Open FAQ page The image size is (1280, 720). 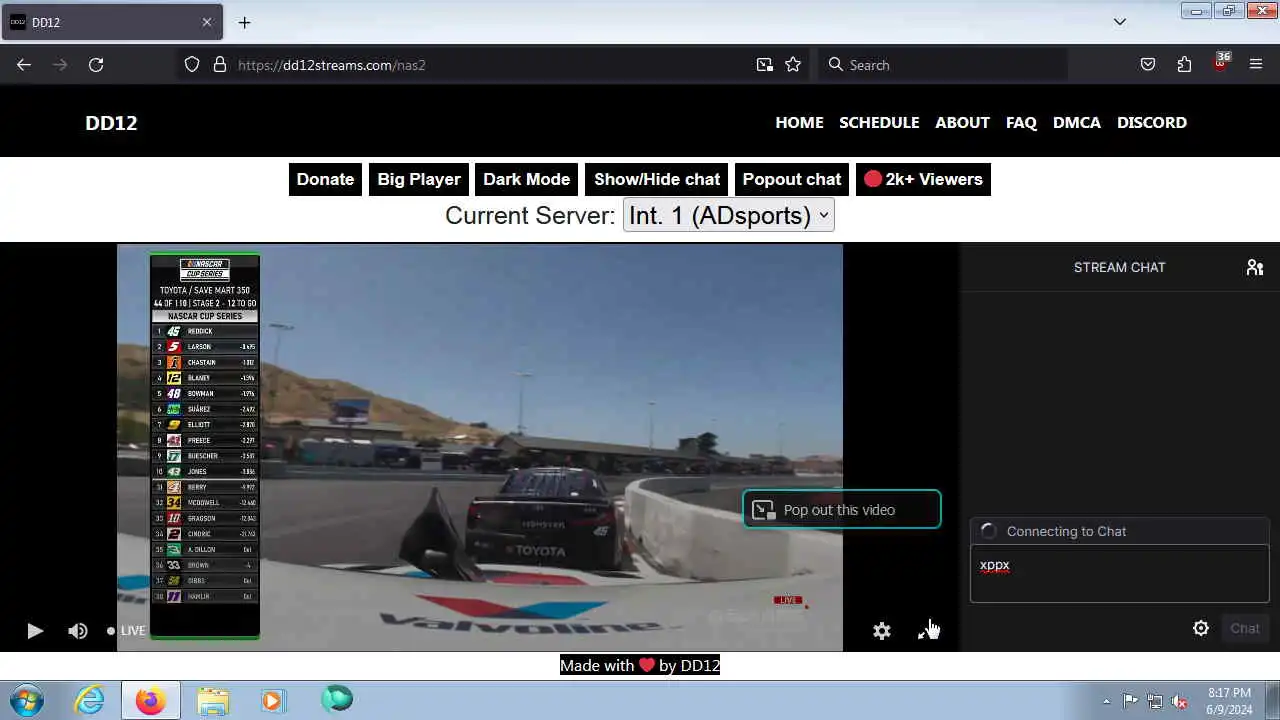pos(1021,122)
